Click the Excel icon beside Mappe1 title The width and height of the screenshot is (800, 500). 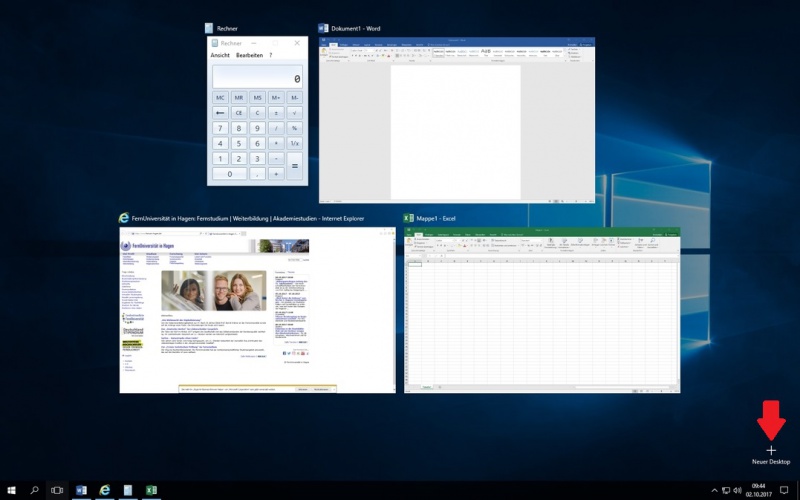(x=408, y=218)
